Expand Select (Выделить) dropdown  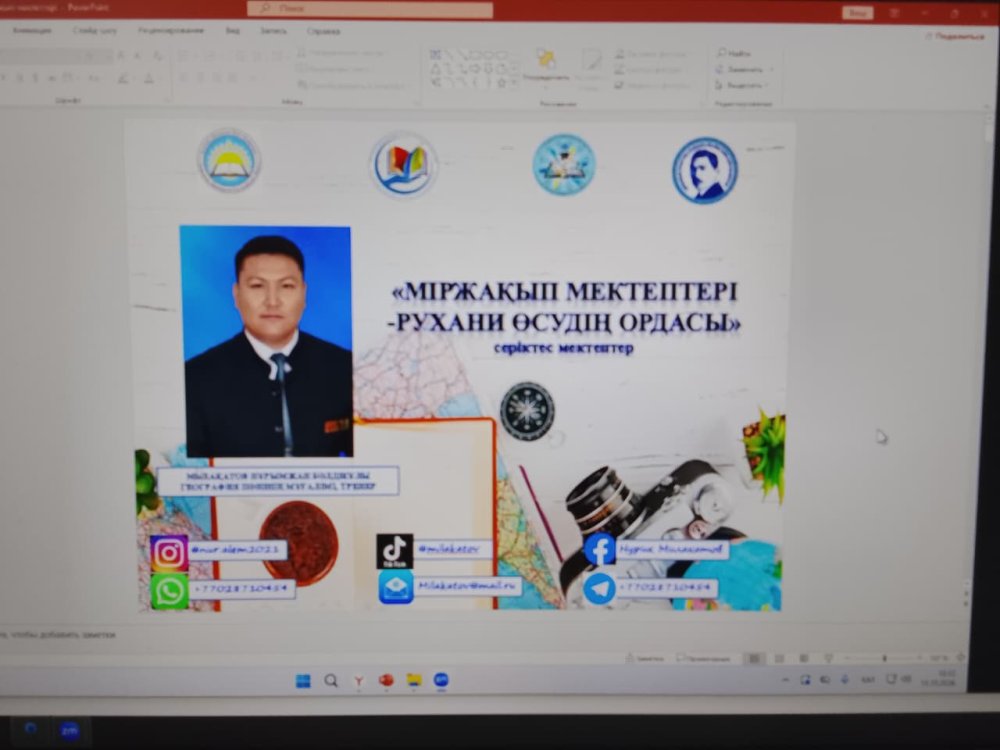pyautogui.click(x=766, y=85)
